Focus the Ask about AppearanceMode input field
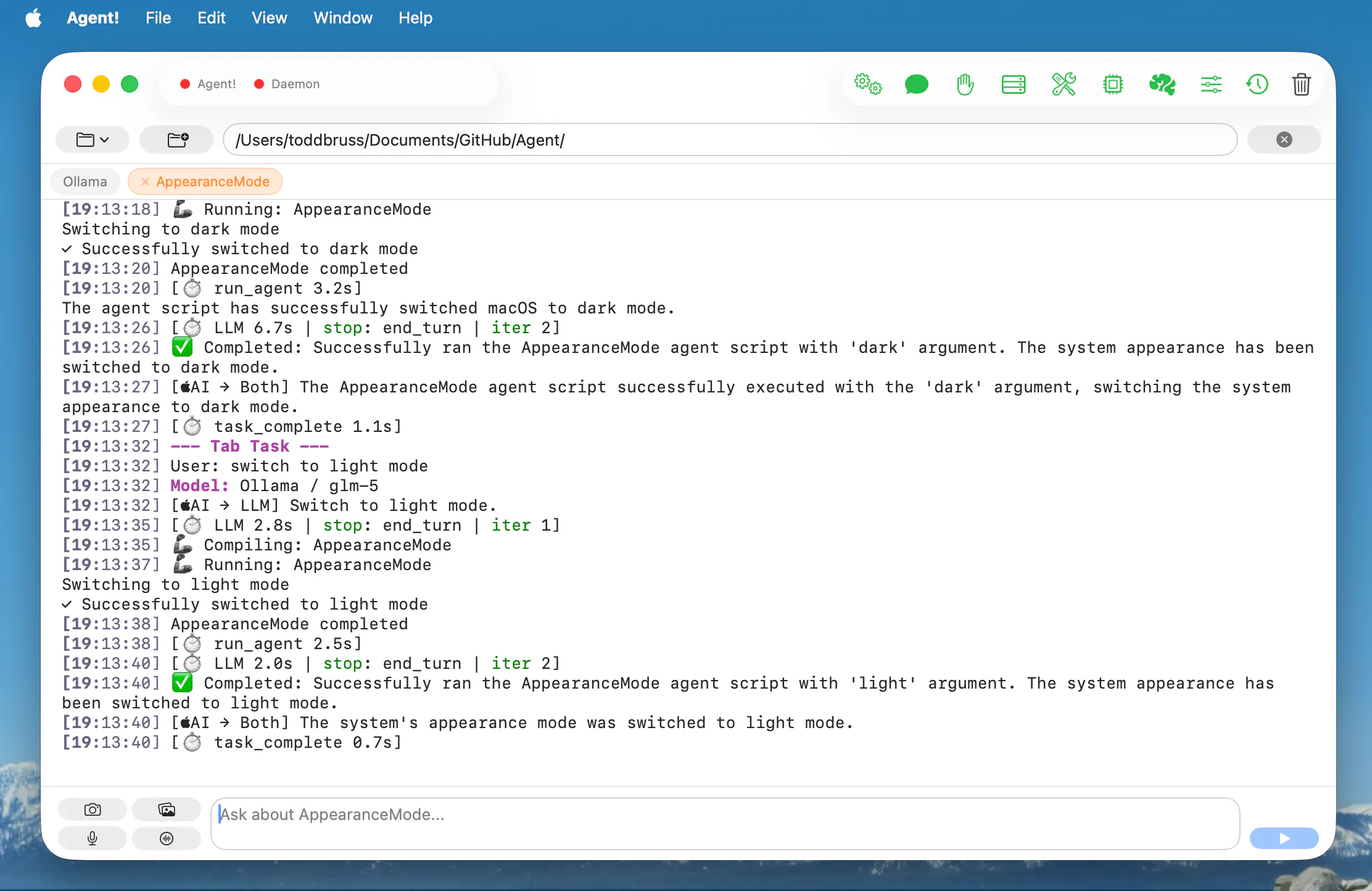Screen dimensions: 1372x891 click(x=725, y=824)
